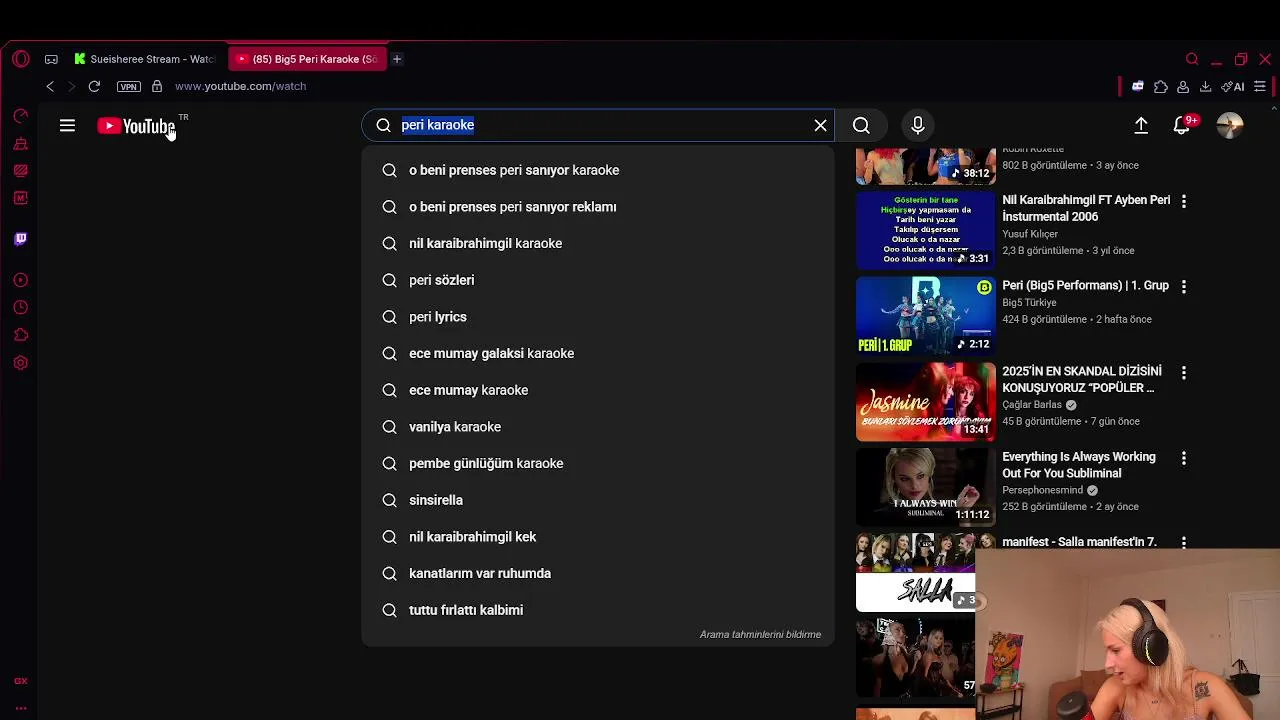Select the Big5 Peri Karaoke tab

coord(306,59)
